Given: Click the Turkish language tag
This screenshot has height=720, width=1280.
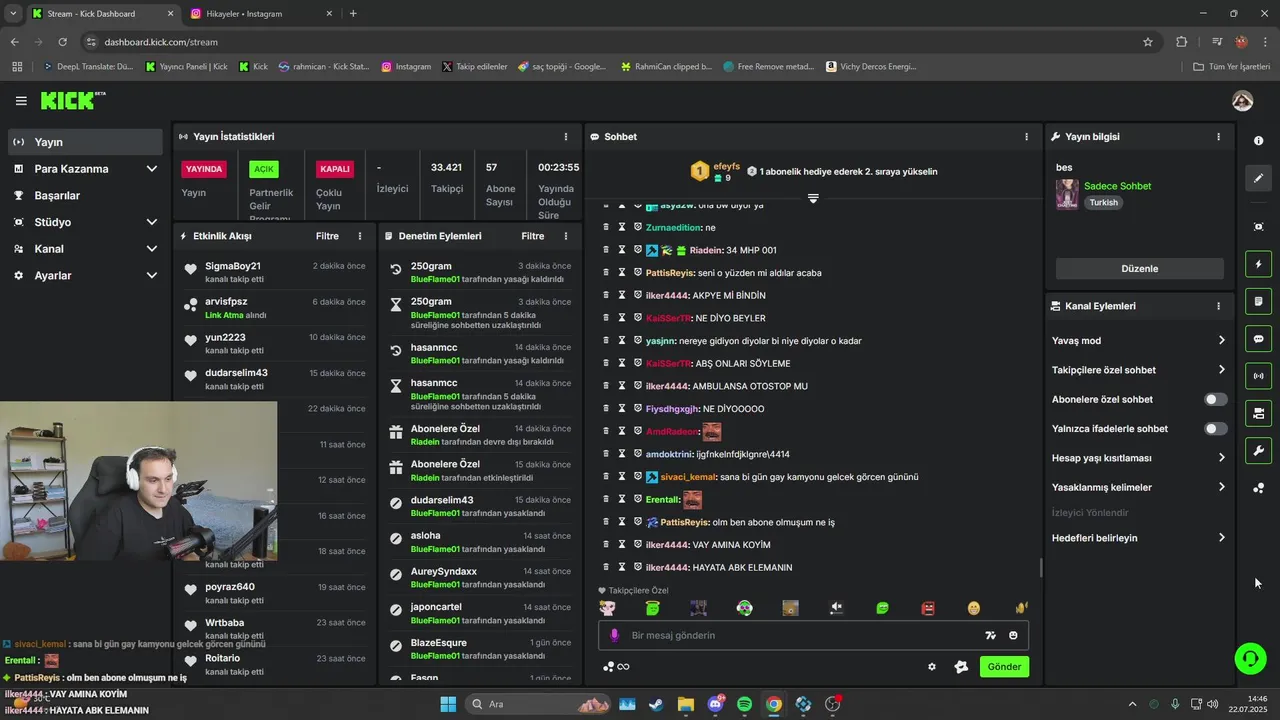Looking at the screenshot, I should pos(1104,202).
